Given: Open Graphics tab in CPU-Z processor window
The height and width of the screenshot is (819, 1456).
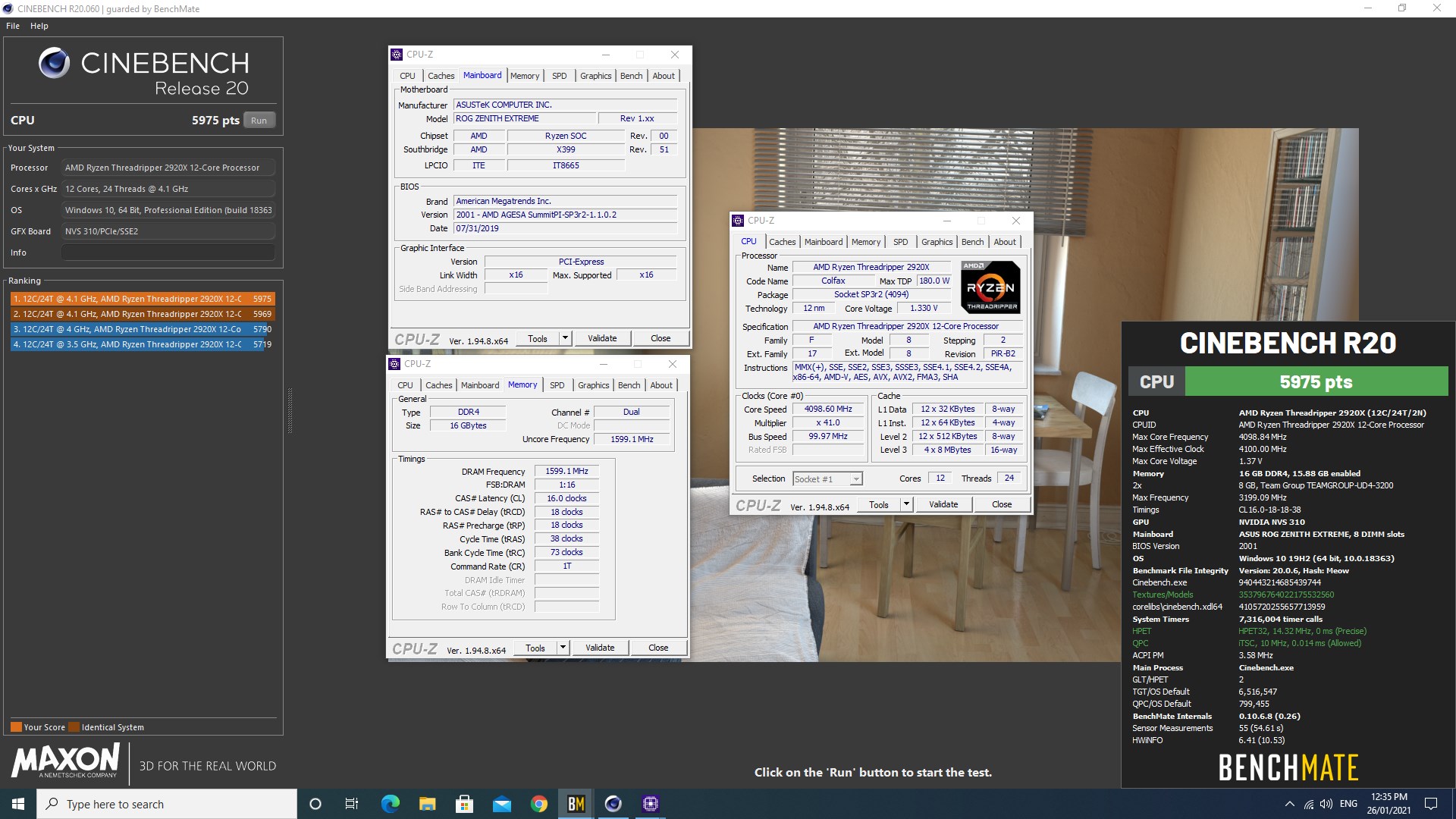Looking at the screenshot, I should [x=937, y=242].
